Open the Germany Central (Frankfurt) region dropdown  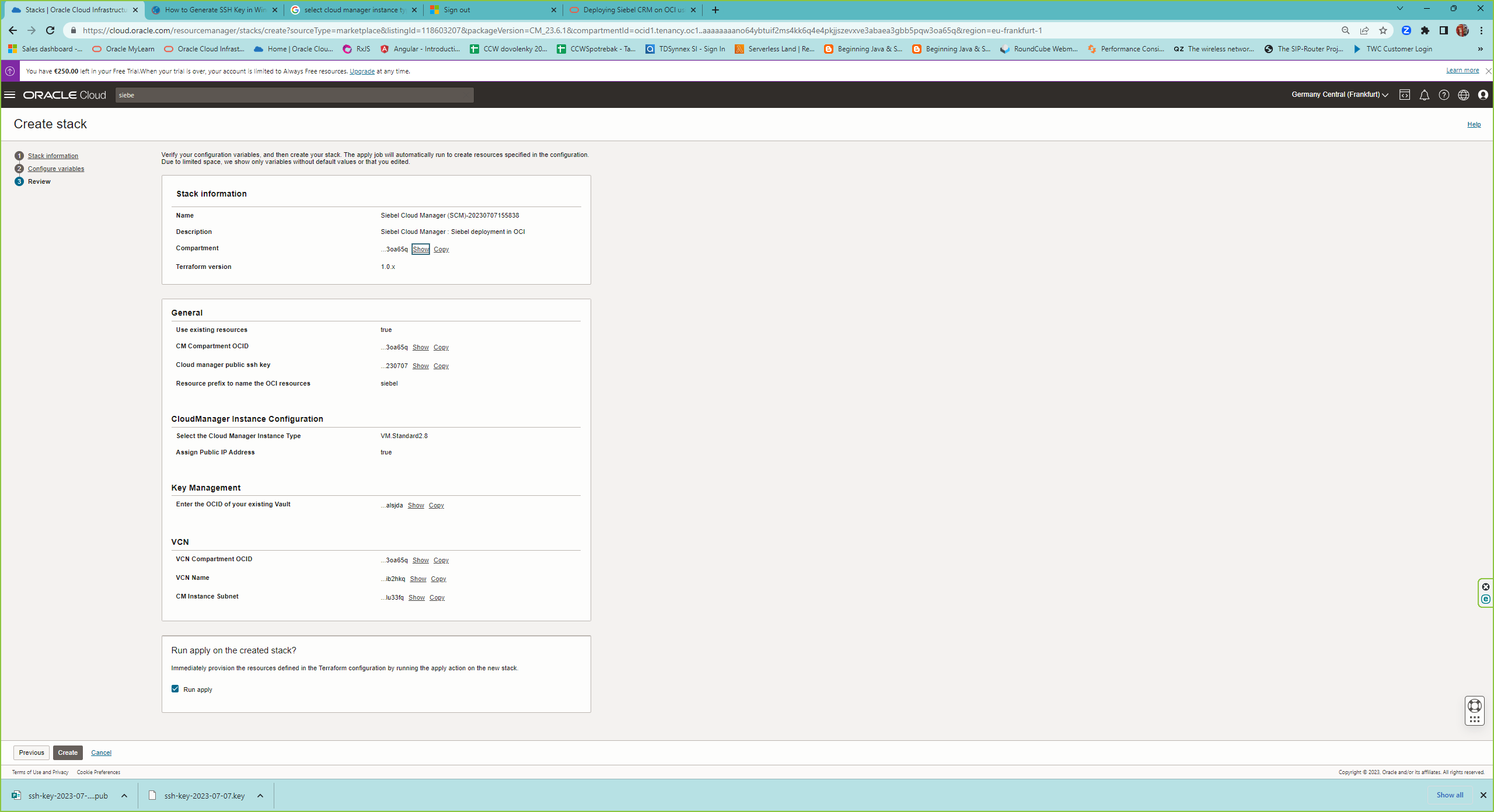pyautogui.click(x=1340, y=94)
